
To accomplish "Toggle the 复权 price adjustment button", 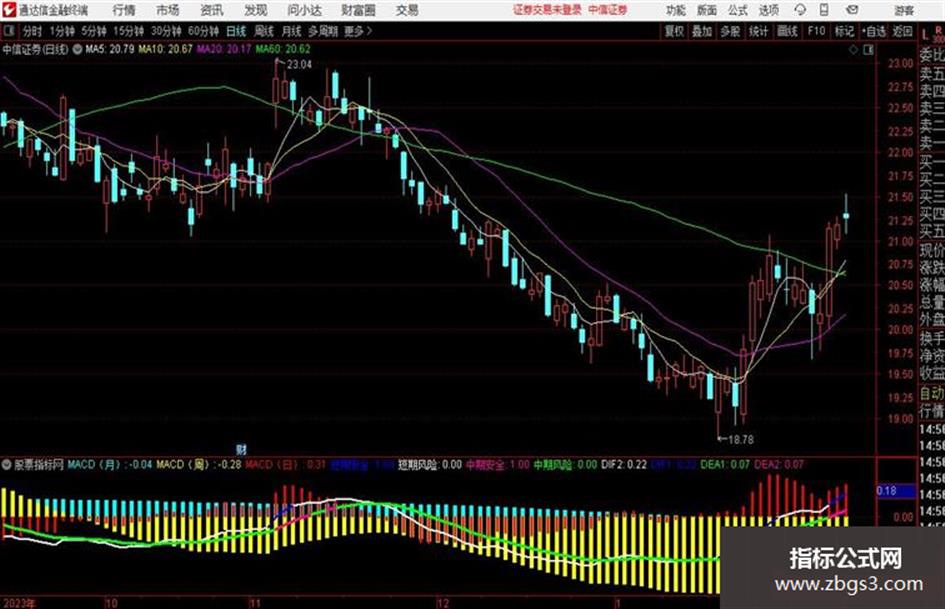I will click(674, 31).
